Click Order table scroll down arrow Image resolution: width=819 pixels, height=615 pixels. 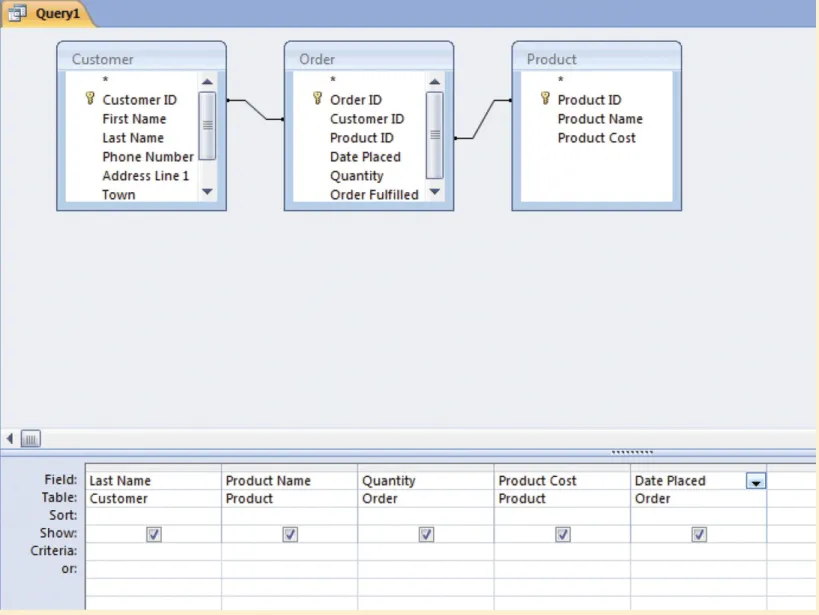435,192
